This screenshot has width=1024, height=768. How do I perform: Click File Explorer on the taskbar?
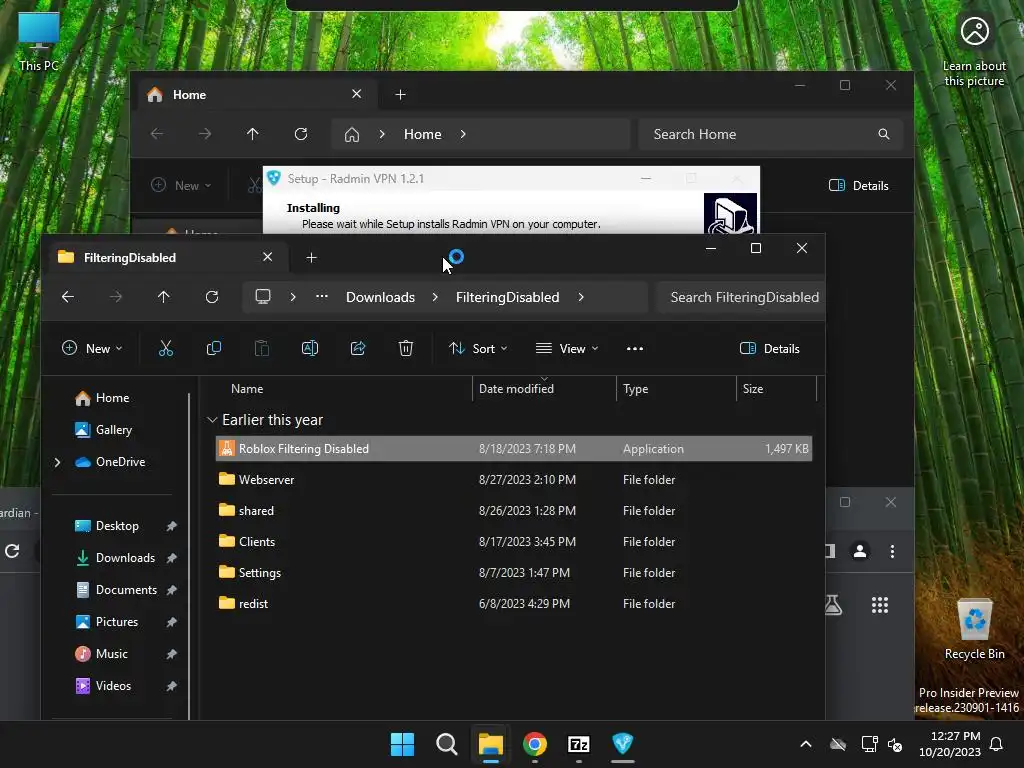490,744
